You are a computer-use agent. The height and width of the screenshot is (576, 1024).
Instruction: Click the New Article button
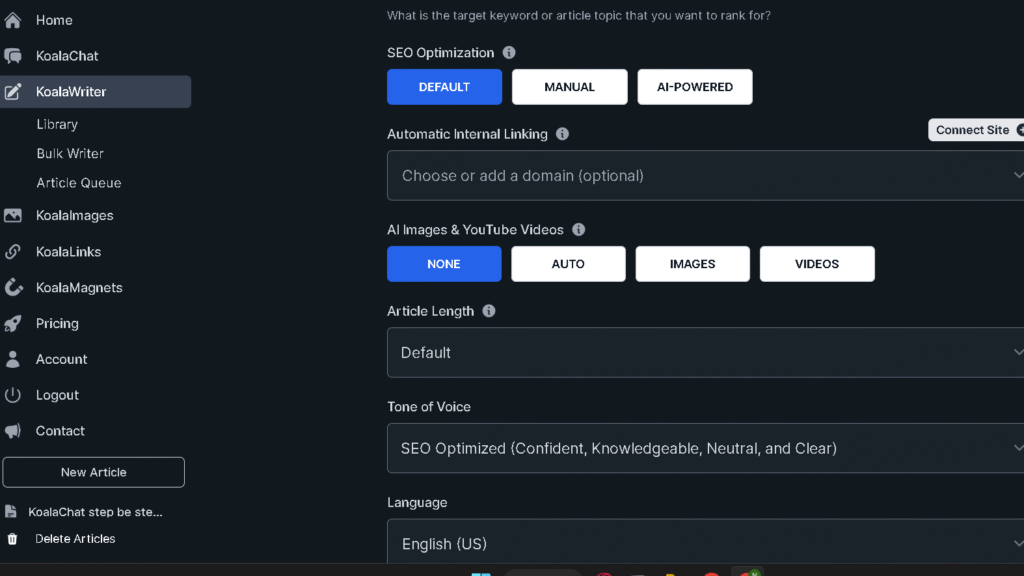(x=93, y=471)
